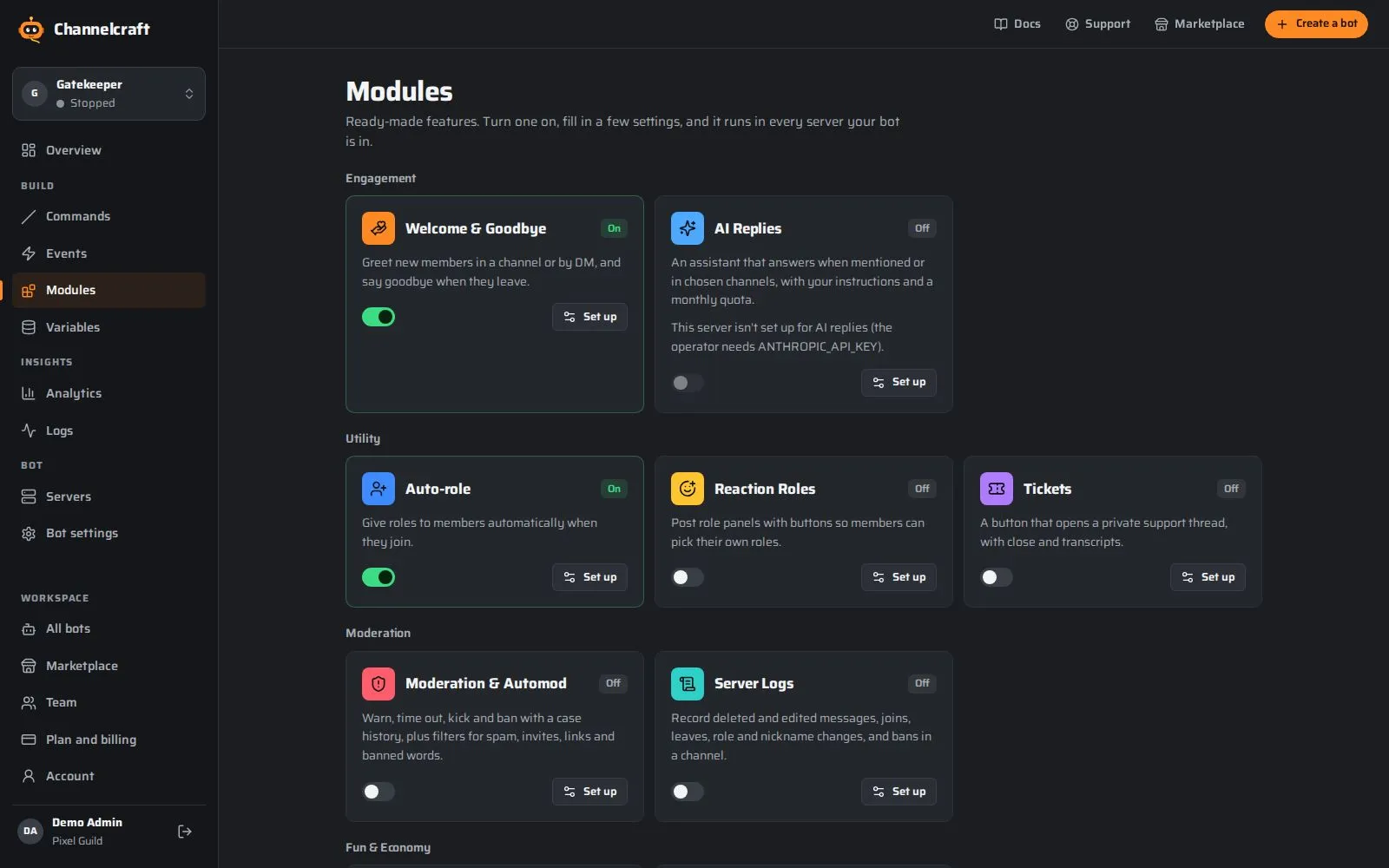Click the DA avatar of Demo Admin
Image resolution: width=1389 pixels, height=868 pixels.
tap(30, 831)
